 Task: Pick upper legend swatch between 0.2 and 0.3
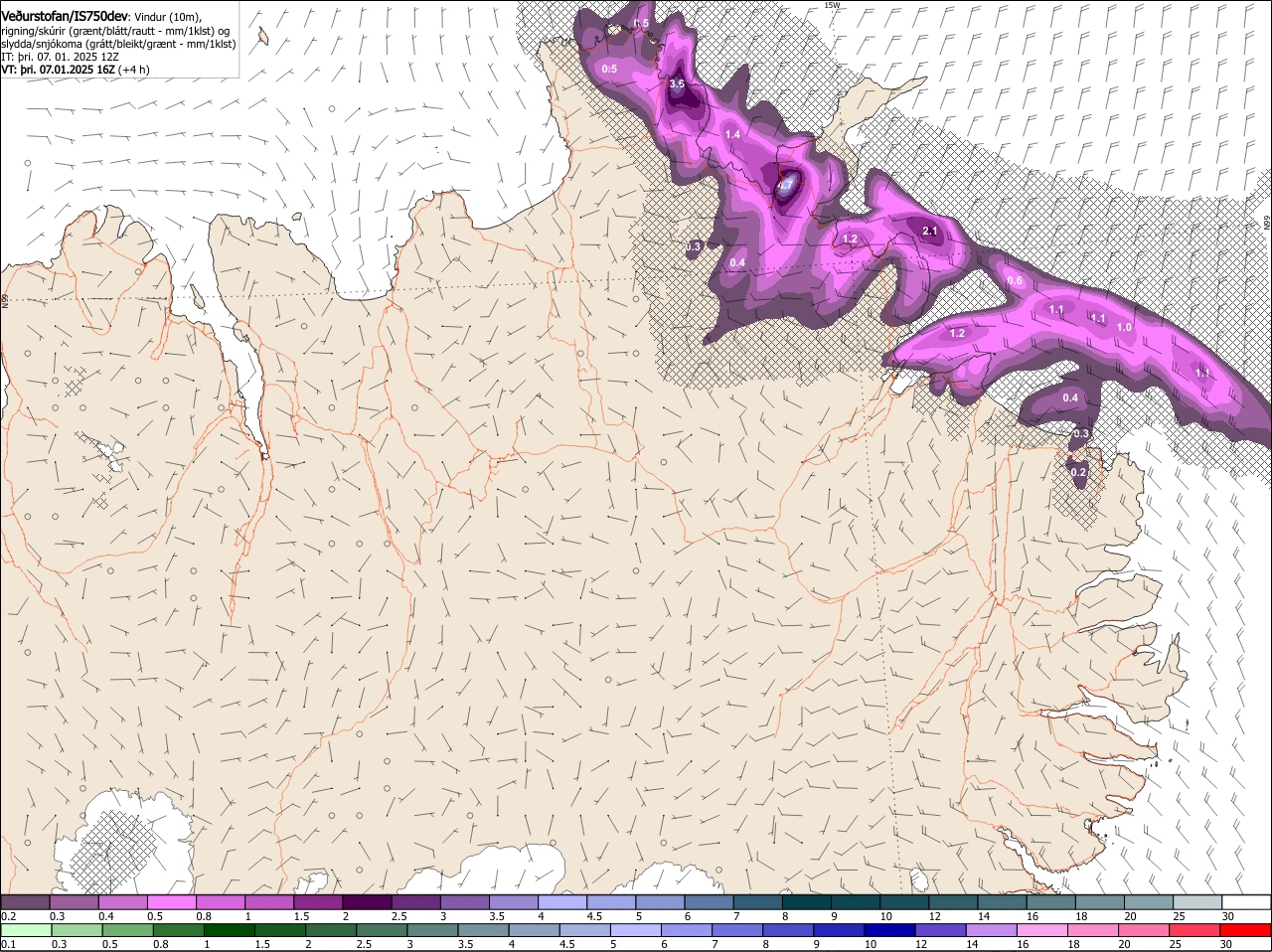coord(25,902)
